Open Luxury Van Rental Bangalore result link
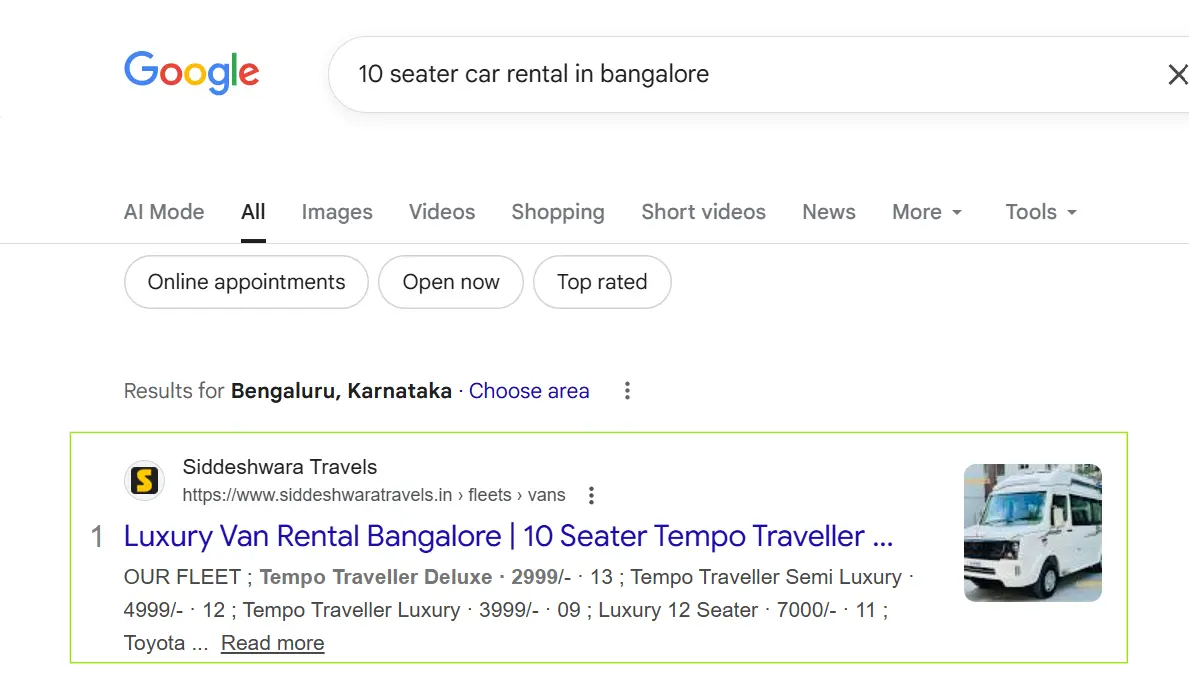This screenshot has width=1189, height=673. [508, 536]
